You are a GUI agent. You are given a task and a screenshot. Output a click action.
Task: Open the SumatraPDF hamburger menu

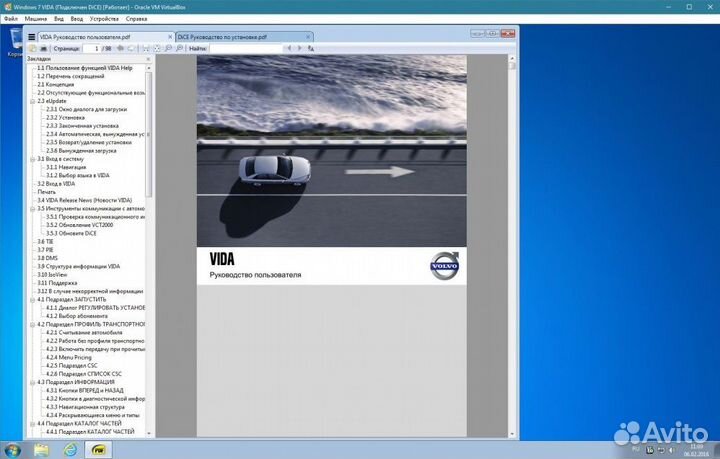click(x=31, y=36)
